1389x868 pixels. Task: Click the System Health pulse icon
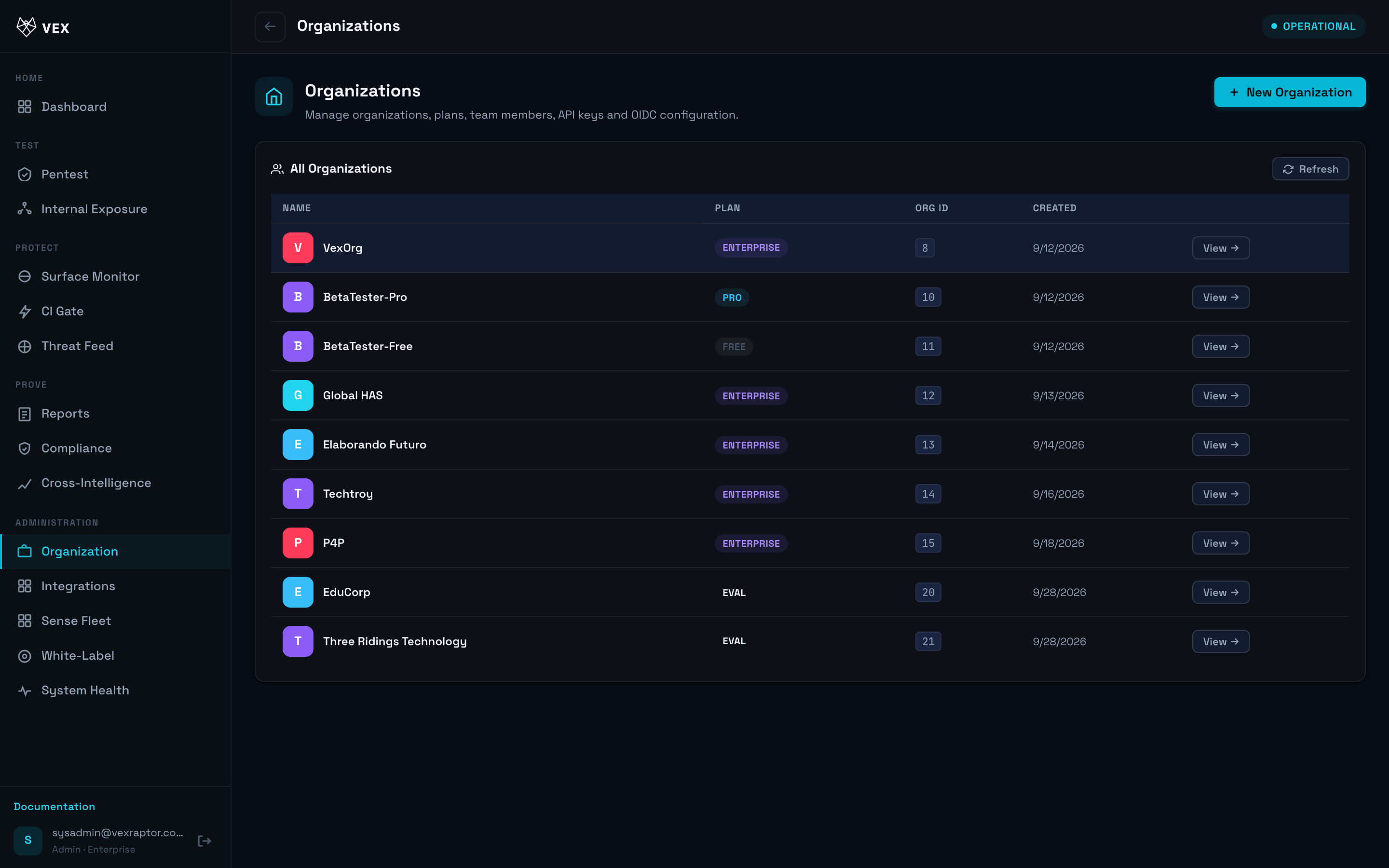pos(24,691)
